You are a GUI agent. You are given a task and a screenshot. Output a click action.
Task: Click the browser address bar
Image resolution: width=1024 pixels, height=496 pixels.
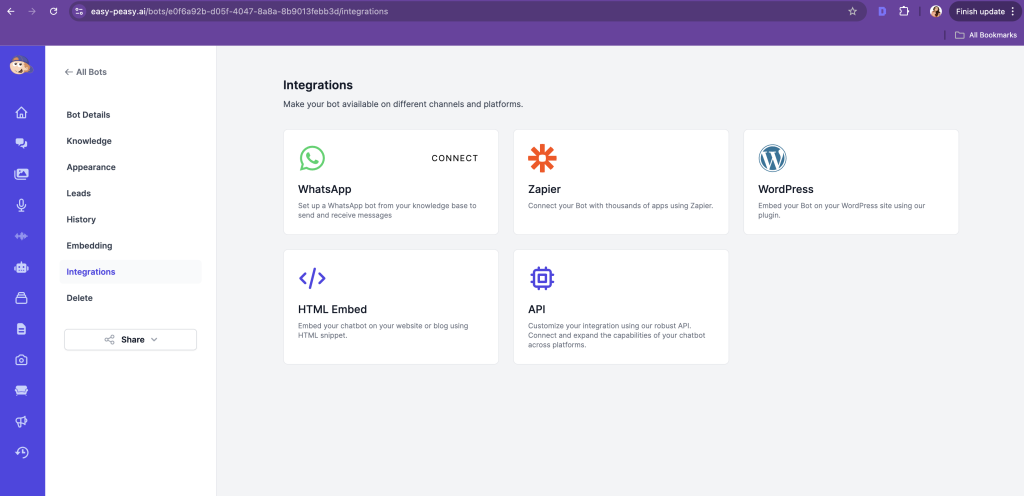coord(450,11)
